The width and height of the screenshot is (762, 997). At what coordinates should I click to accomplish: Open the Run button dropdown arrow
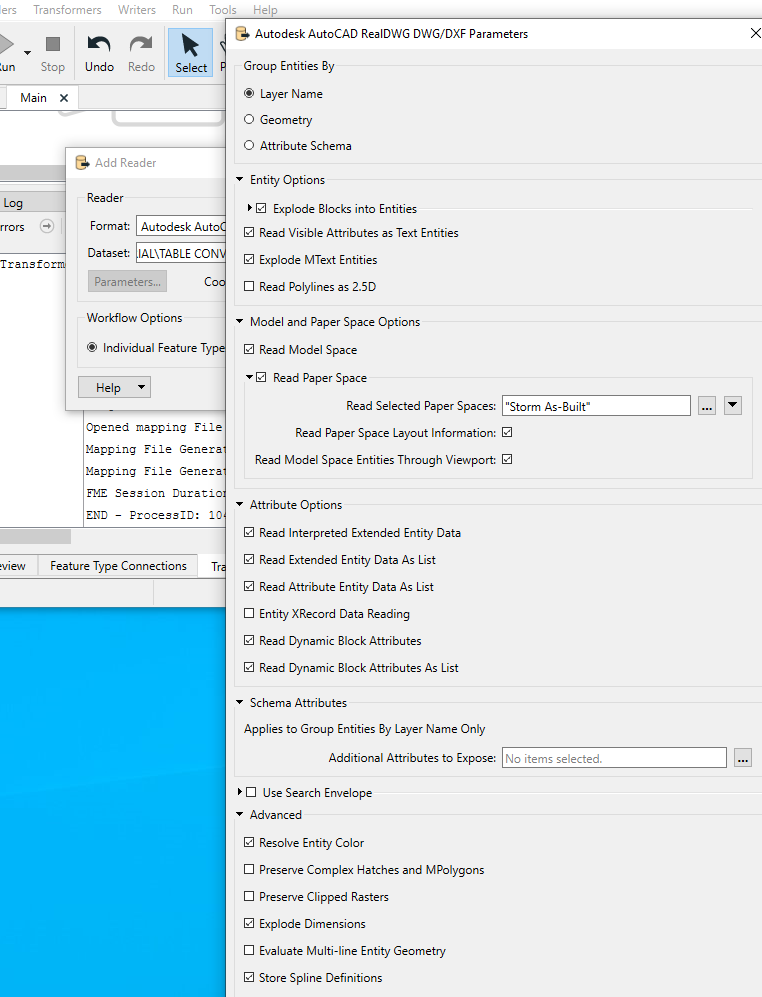(x=27, y=53)
